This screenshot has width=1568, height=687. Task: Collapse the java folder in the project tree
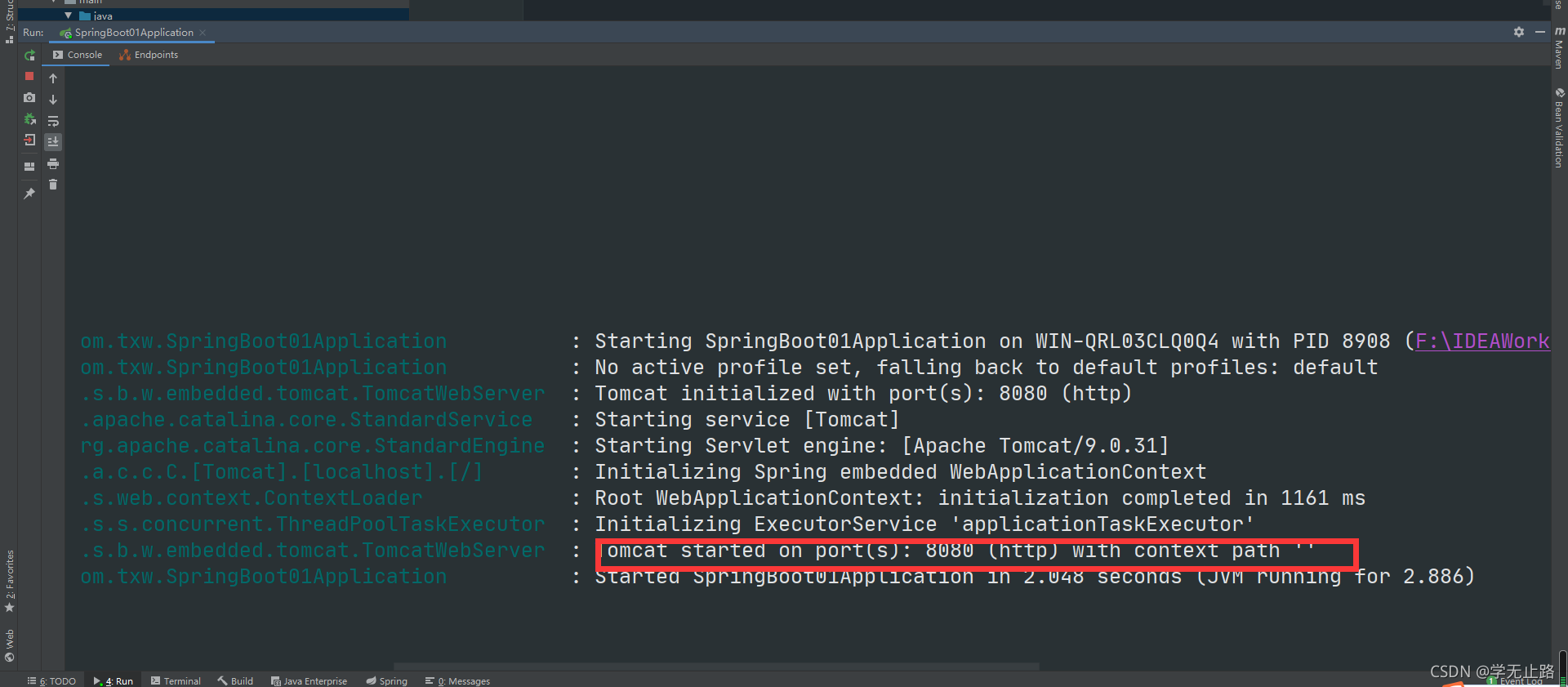[68, 16]
